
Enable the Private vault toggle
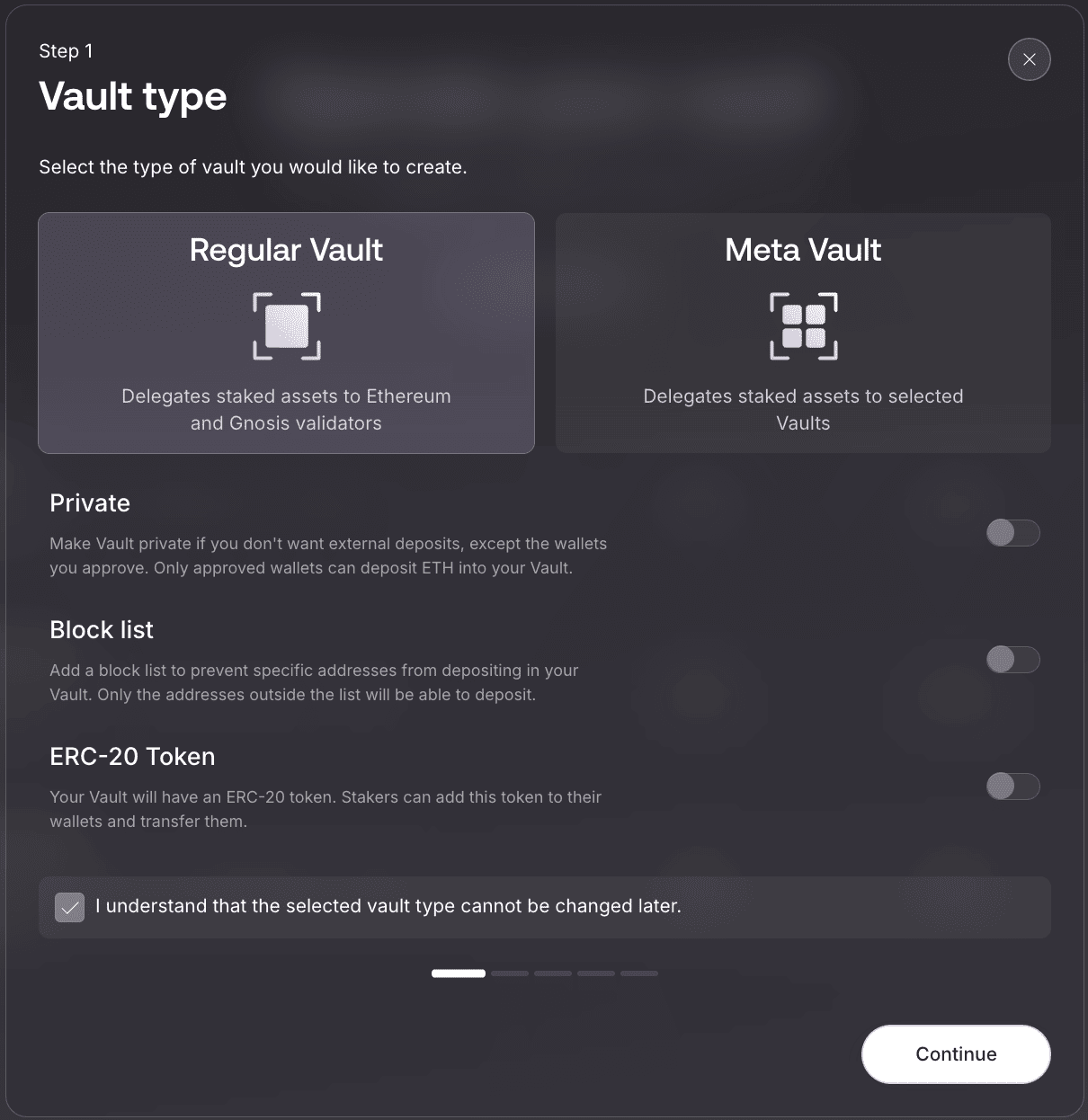pyautogui.click(x=1012, y=533)
